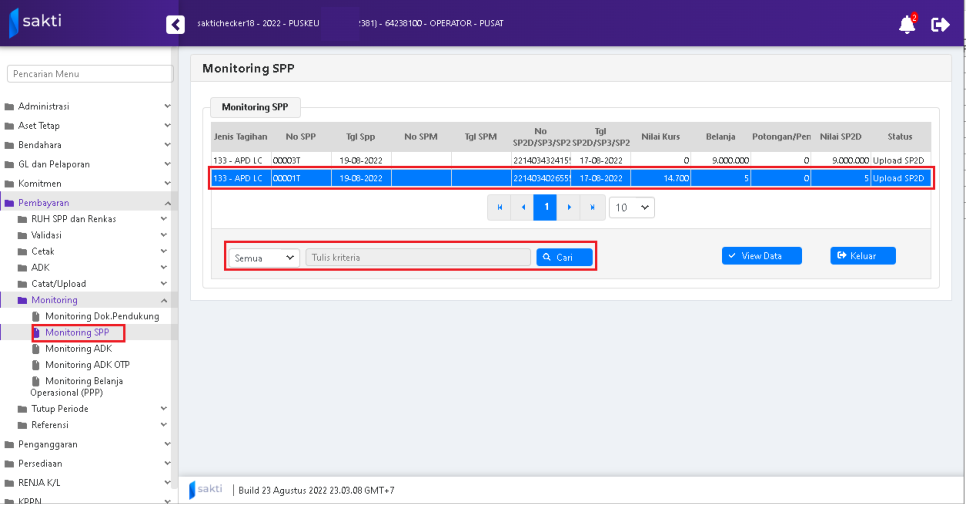Click the Cari search button

coord(564,257)
